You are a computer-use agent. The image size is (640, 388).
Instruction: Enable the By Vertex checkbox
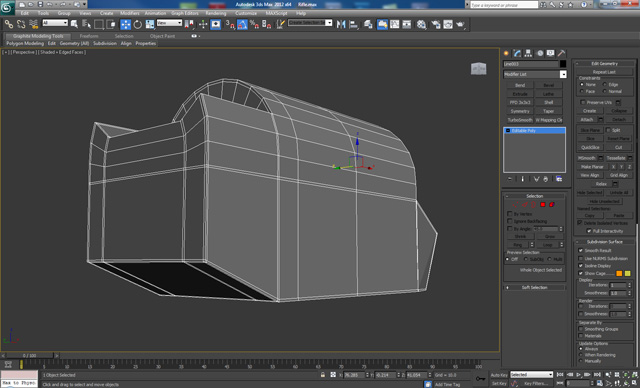coord(509,214)
